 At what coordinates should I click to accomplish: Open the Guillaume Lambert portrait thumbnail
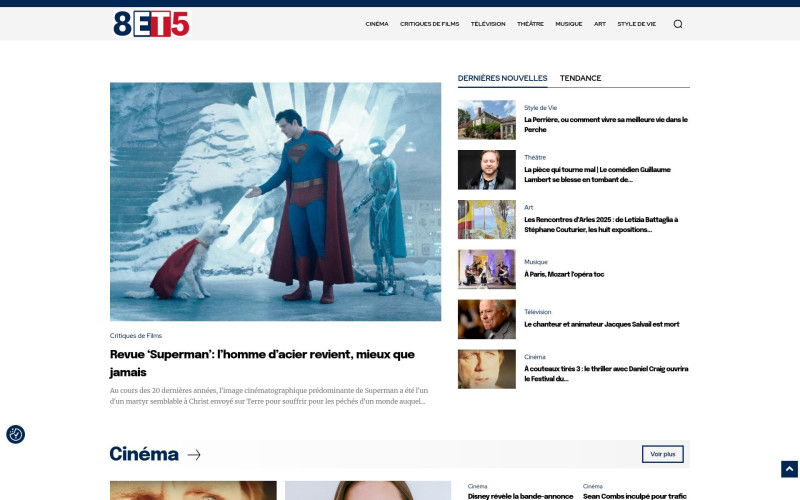pos(487,170)
